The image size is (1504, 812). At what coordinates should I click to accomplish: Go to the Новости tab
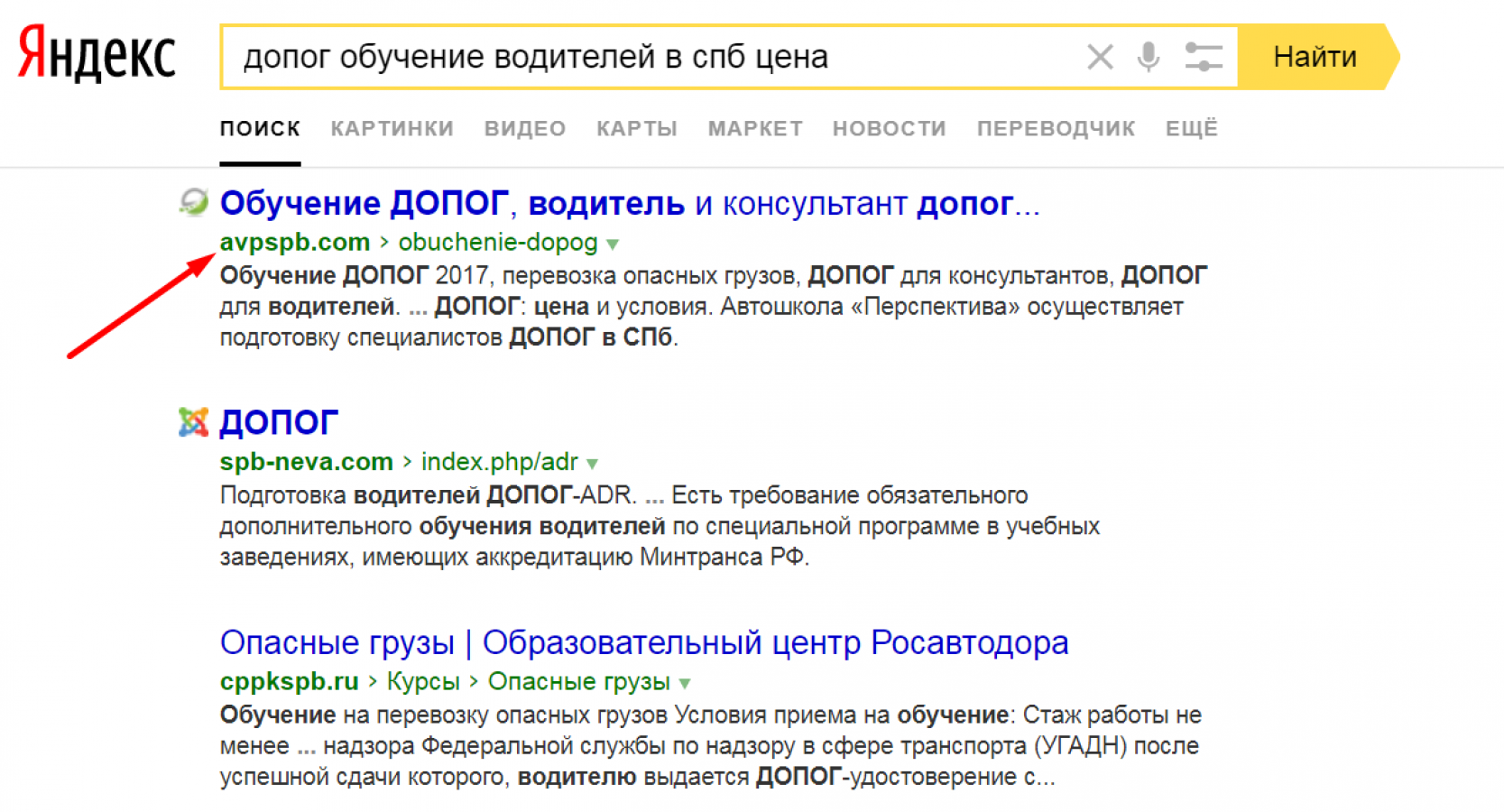point(890,129)
